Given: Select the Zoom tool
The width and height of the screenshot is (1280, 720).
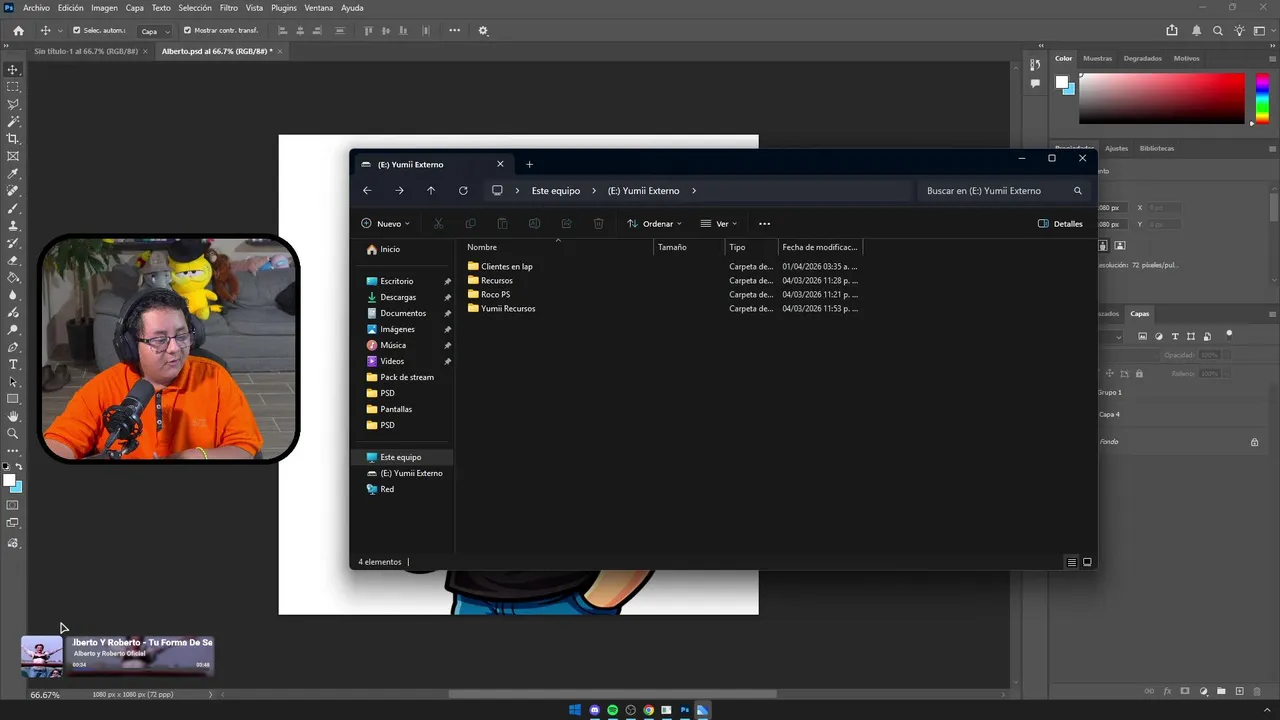Looking at the screenshot, I should (13, 433).
